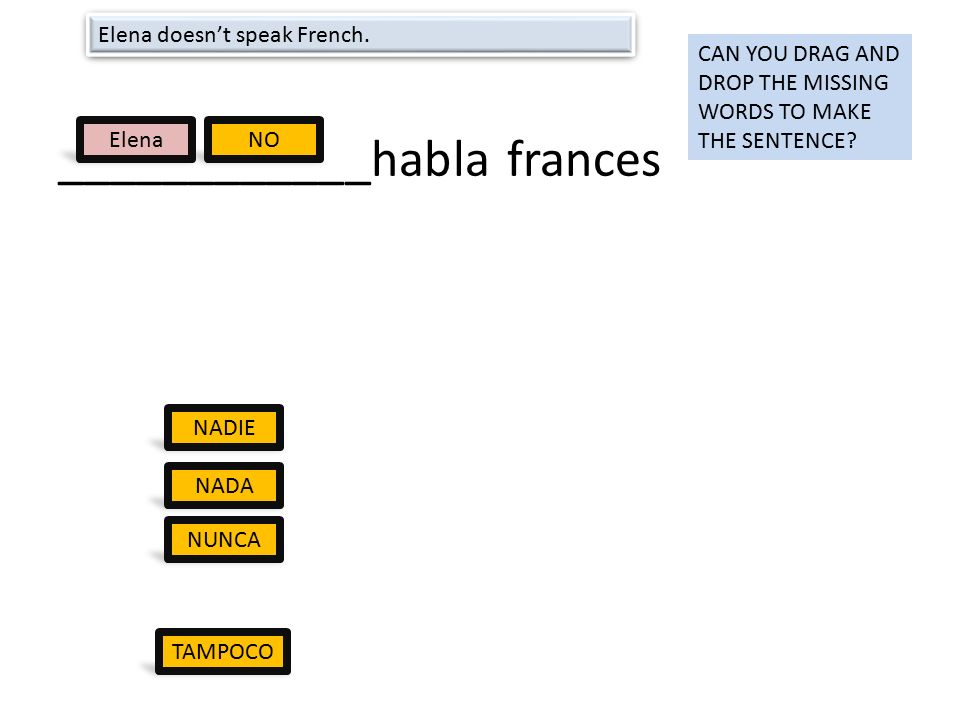Click the word 'speak' in the top sentence

(264, 36)
